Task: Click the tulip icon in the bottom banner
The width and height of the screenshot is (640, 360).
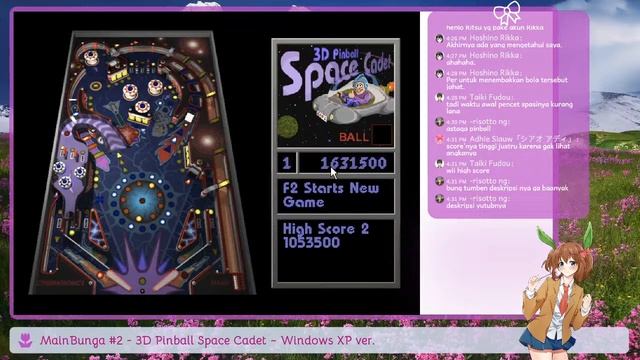Action: pyautogui.click(x=25, y=340)
